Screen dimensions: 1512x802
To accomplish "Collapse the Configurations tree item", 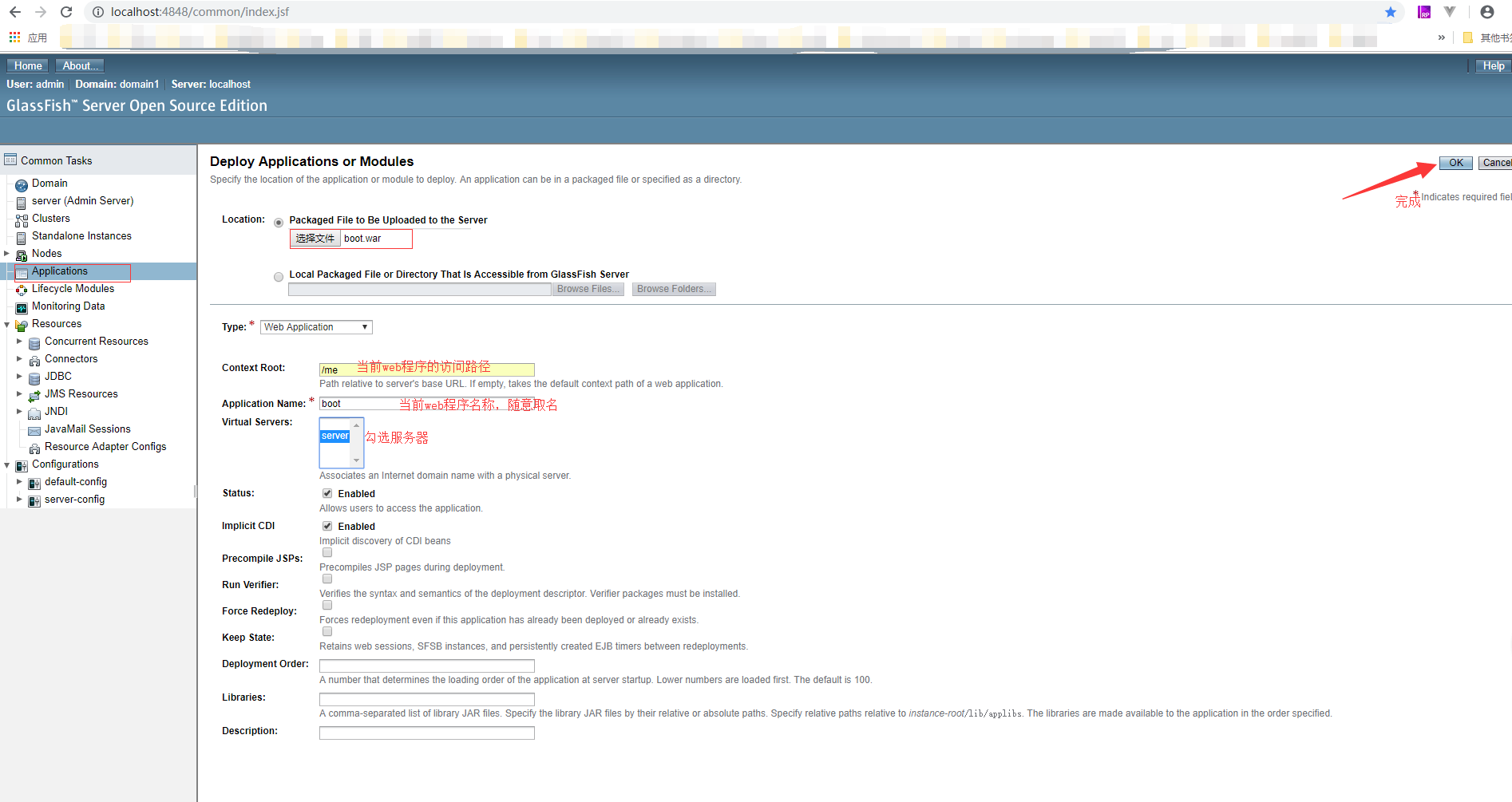I will click(x=7, y=464).
